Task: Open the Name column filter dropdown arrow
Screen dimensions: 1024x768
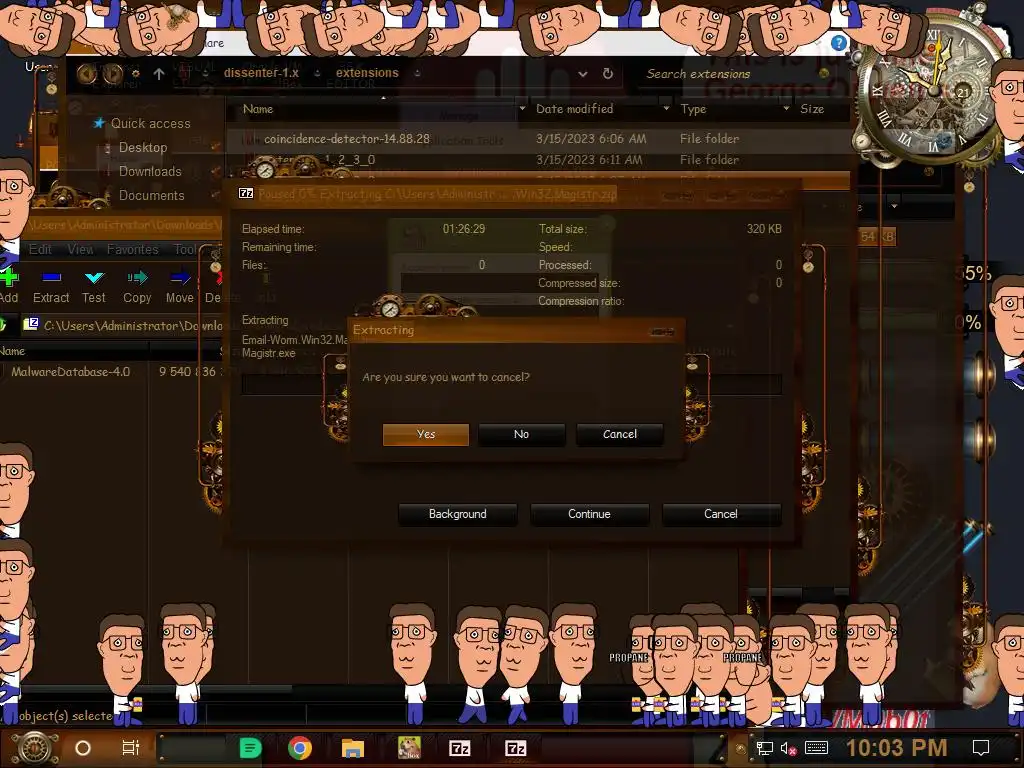Action: (522, 108)
